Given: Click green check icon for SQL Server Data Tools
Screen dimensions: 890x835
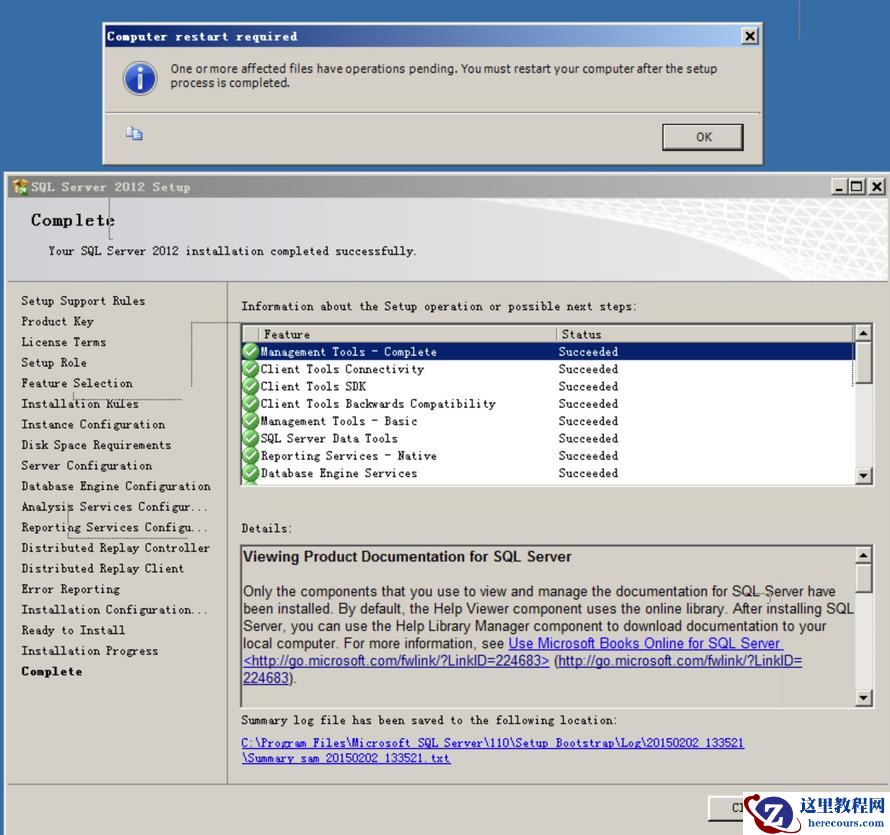Looking at the screenshot, I should click(250, 438).
